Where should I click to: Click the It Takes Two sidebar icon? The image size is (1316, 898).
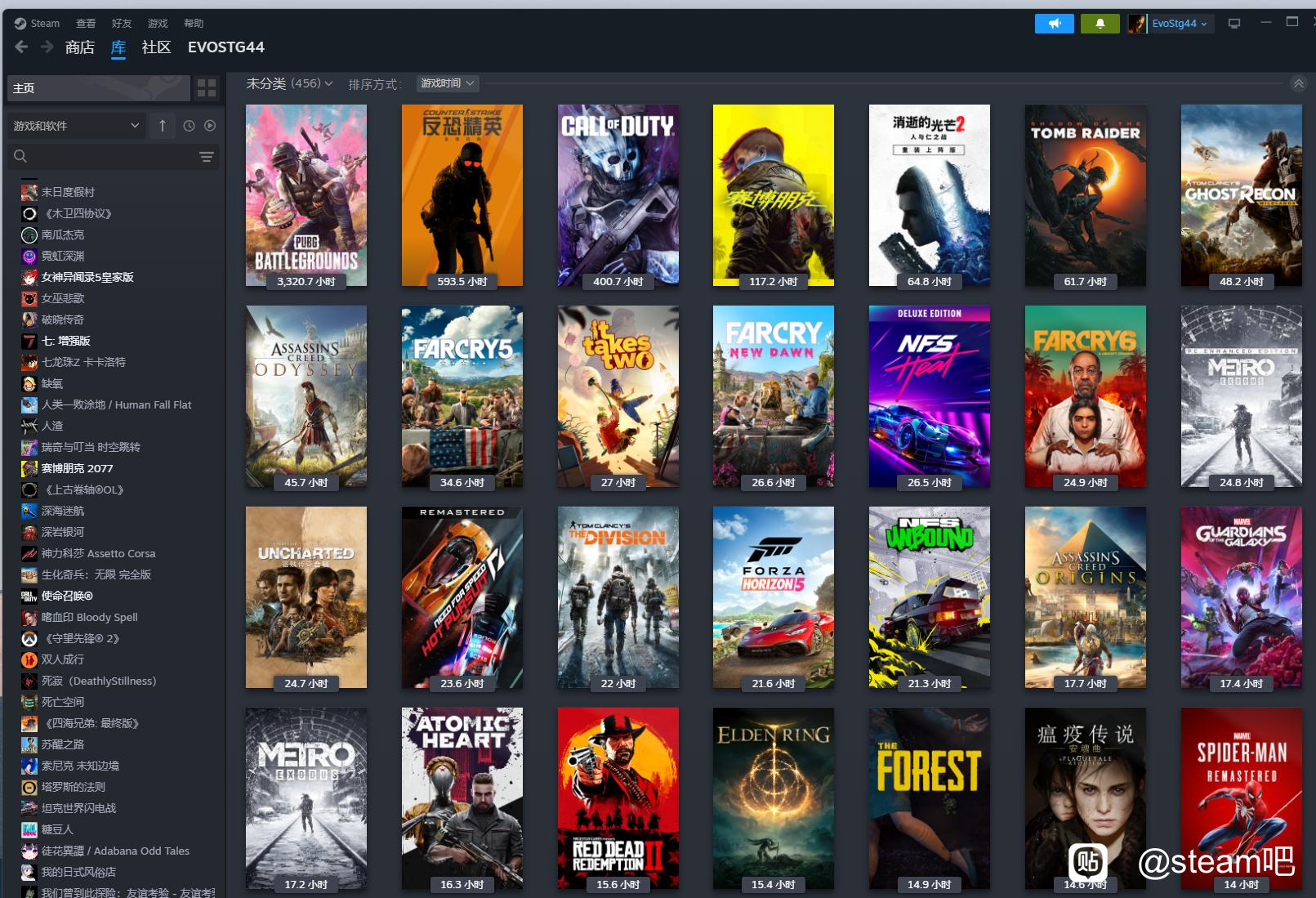tap(29, 659)
